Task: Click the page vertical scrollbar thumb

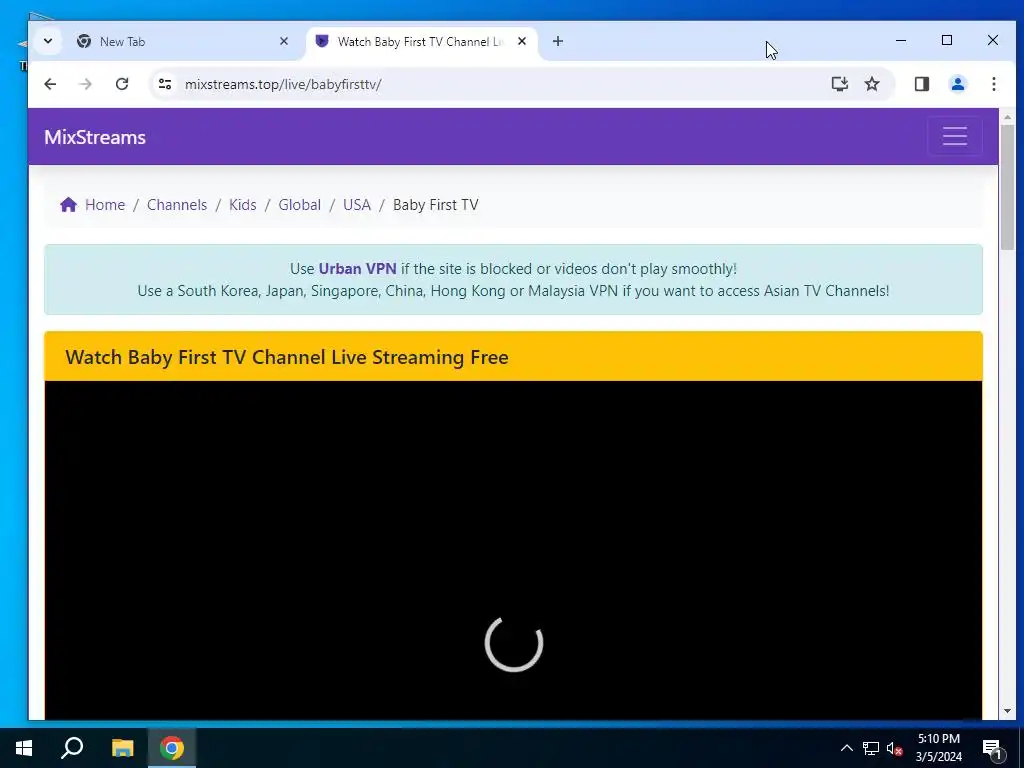Action: pyautogui.click(x=1007, y=186)
